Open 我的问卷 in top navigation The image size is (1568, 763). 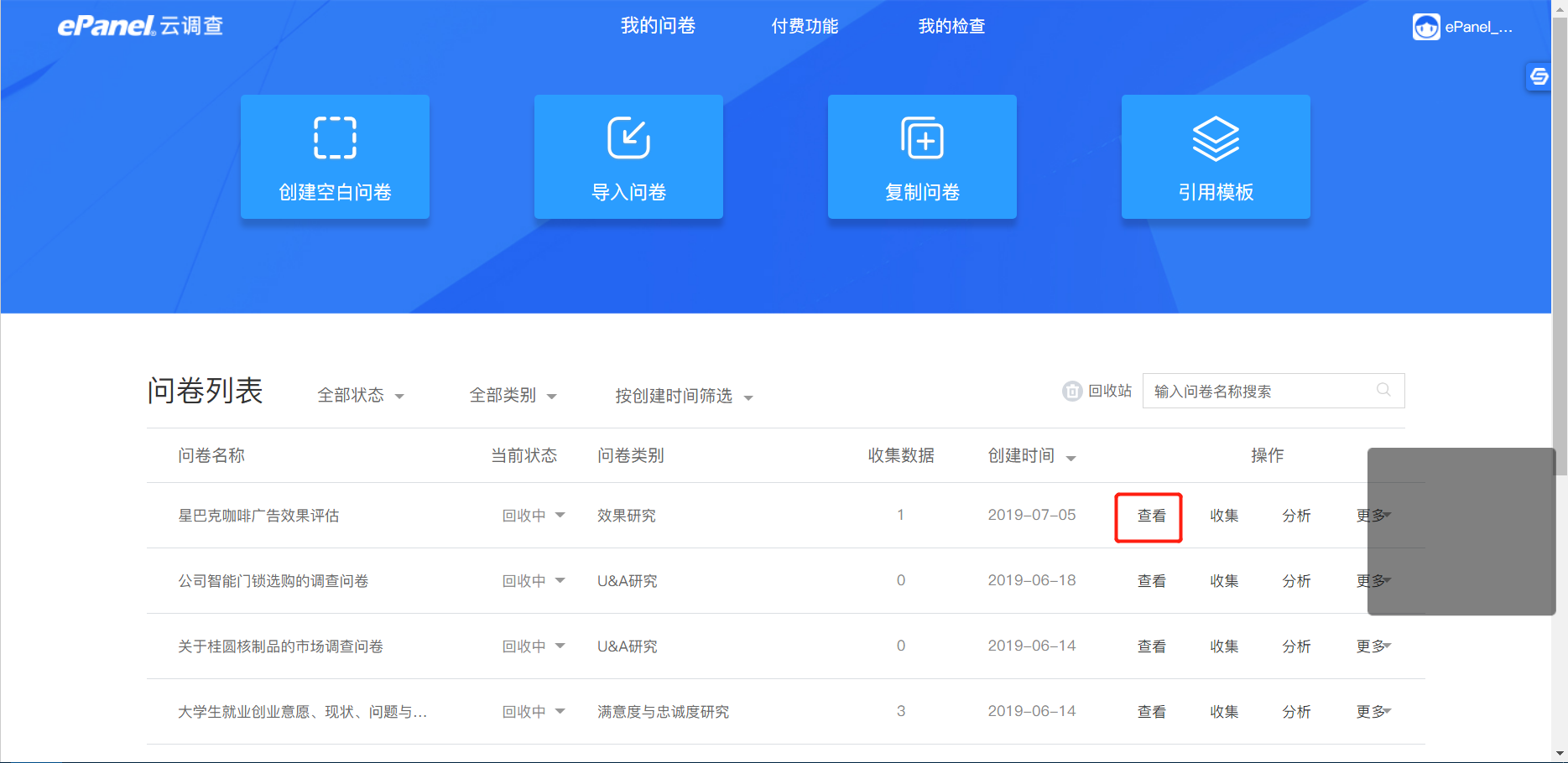click(x=658, y=26)
